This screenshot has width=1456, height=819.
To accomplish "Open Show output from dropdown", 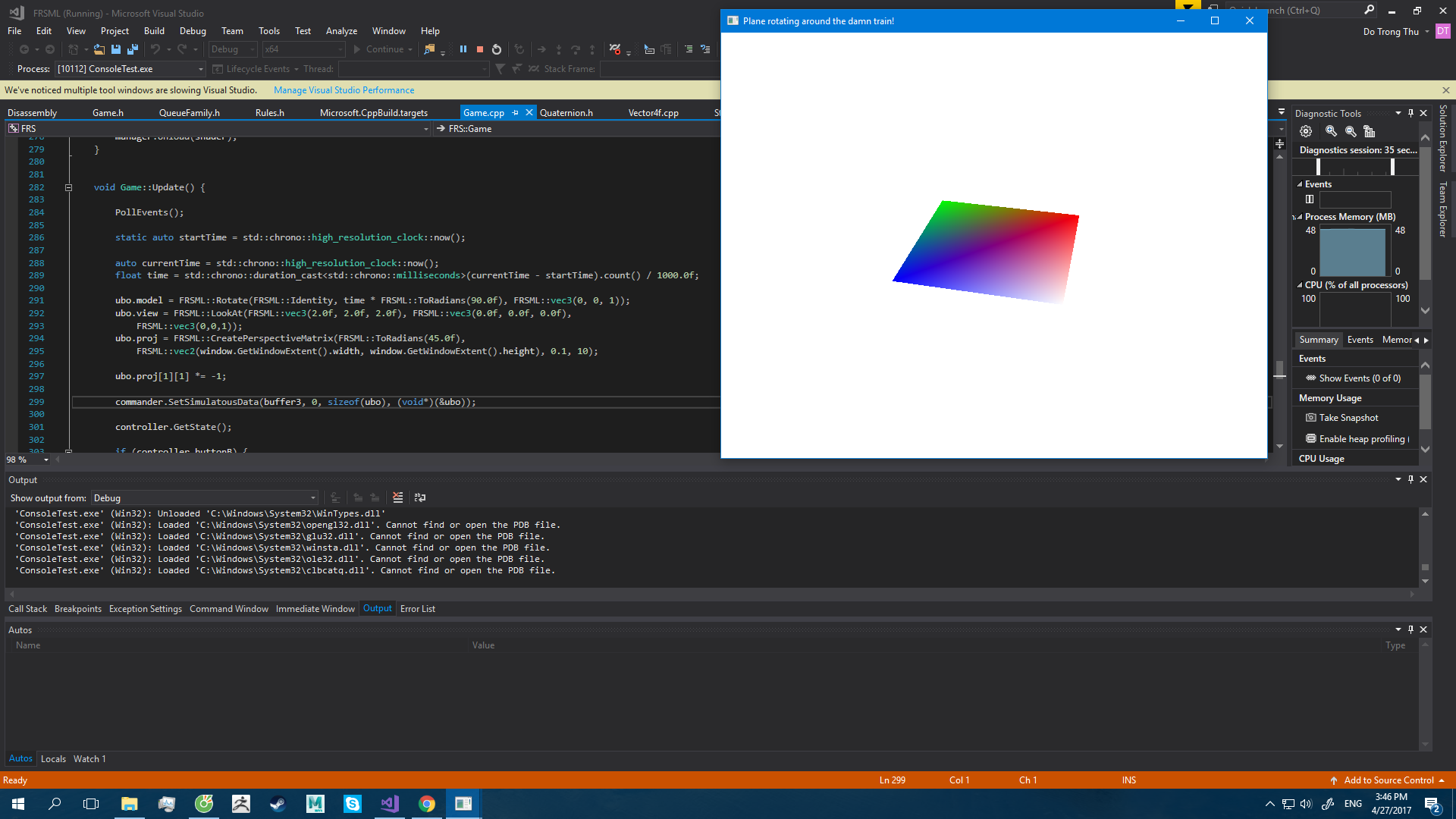I will click(312, 498).
